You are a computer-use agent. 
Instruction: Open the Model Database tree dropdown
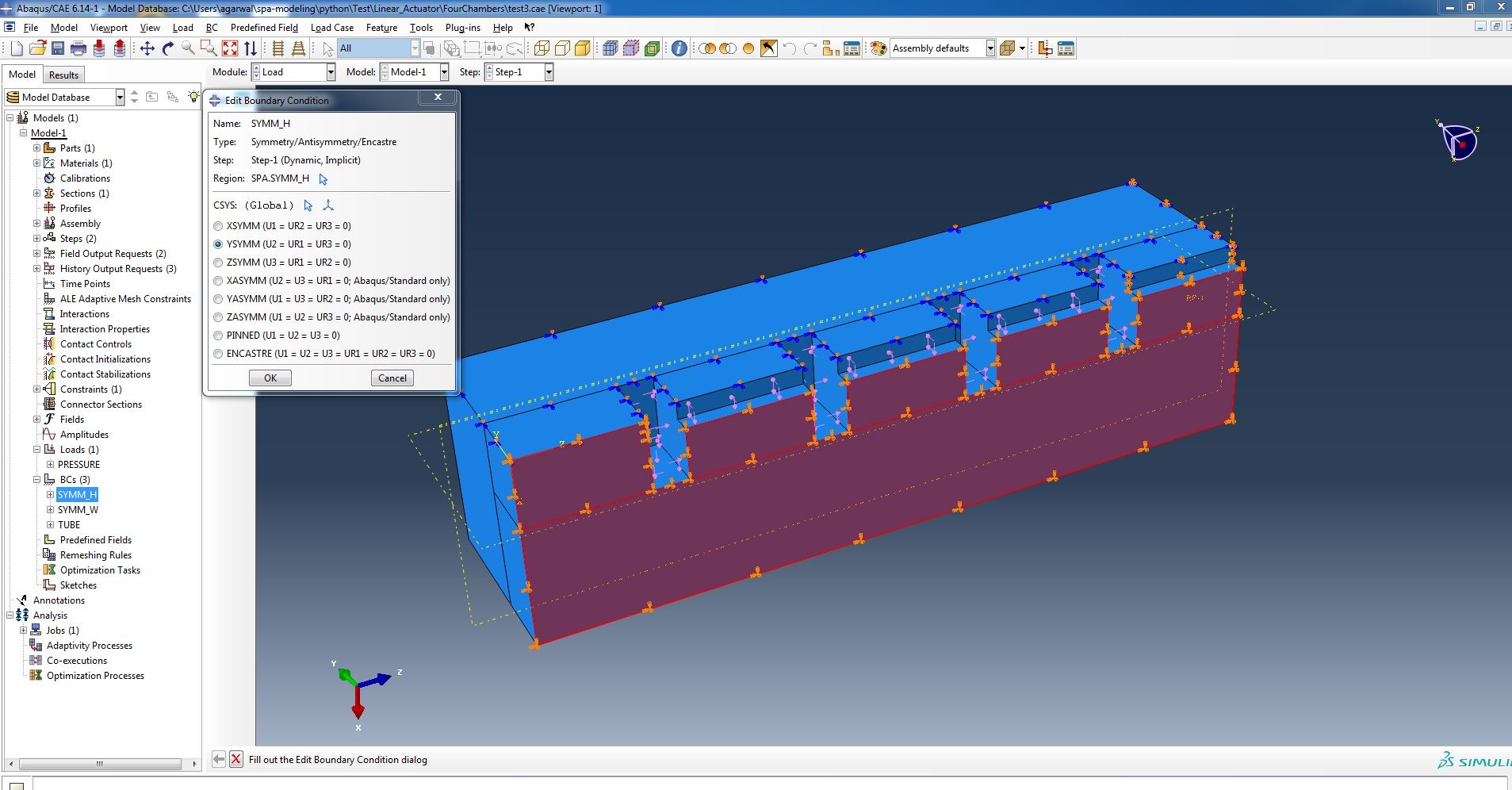tap(65, 98)
